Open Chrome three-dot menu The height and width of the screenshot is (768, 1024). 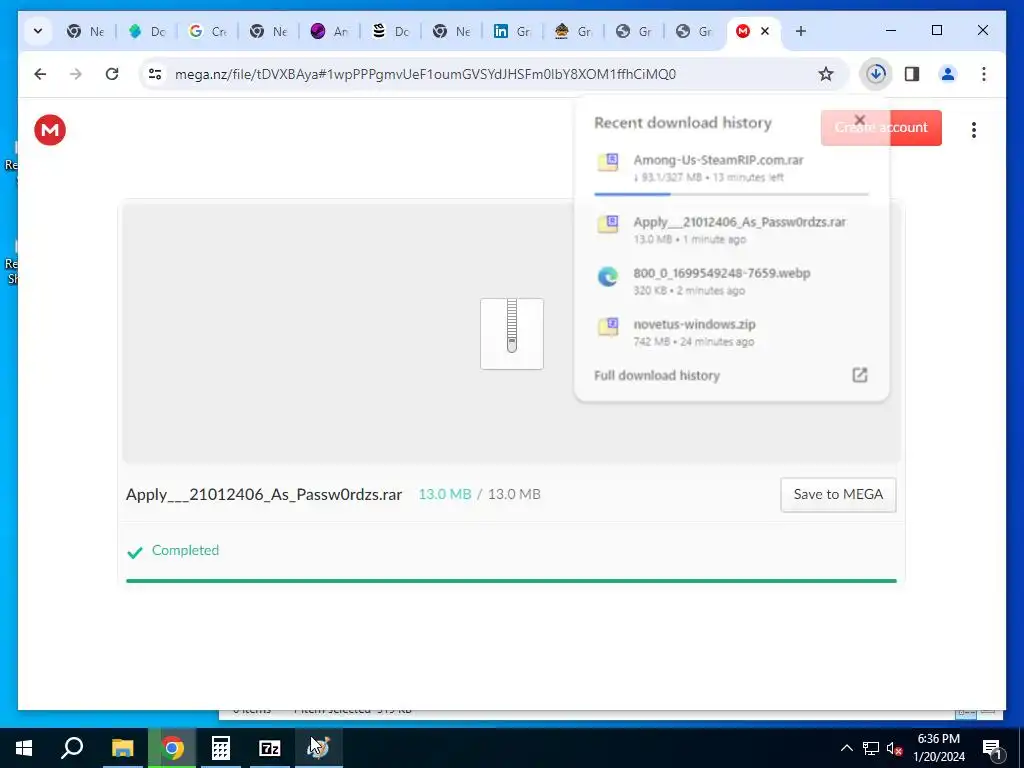[984, 74]
